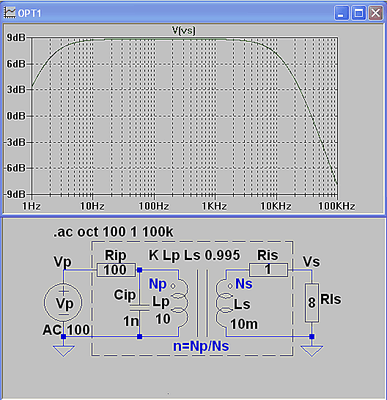Click the Vs net label
Viewport: 387px width, 400px height.
[311, 262]
